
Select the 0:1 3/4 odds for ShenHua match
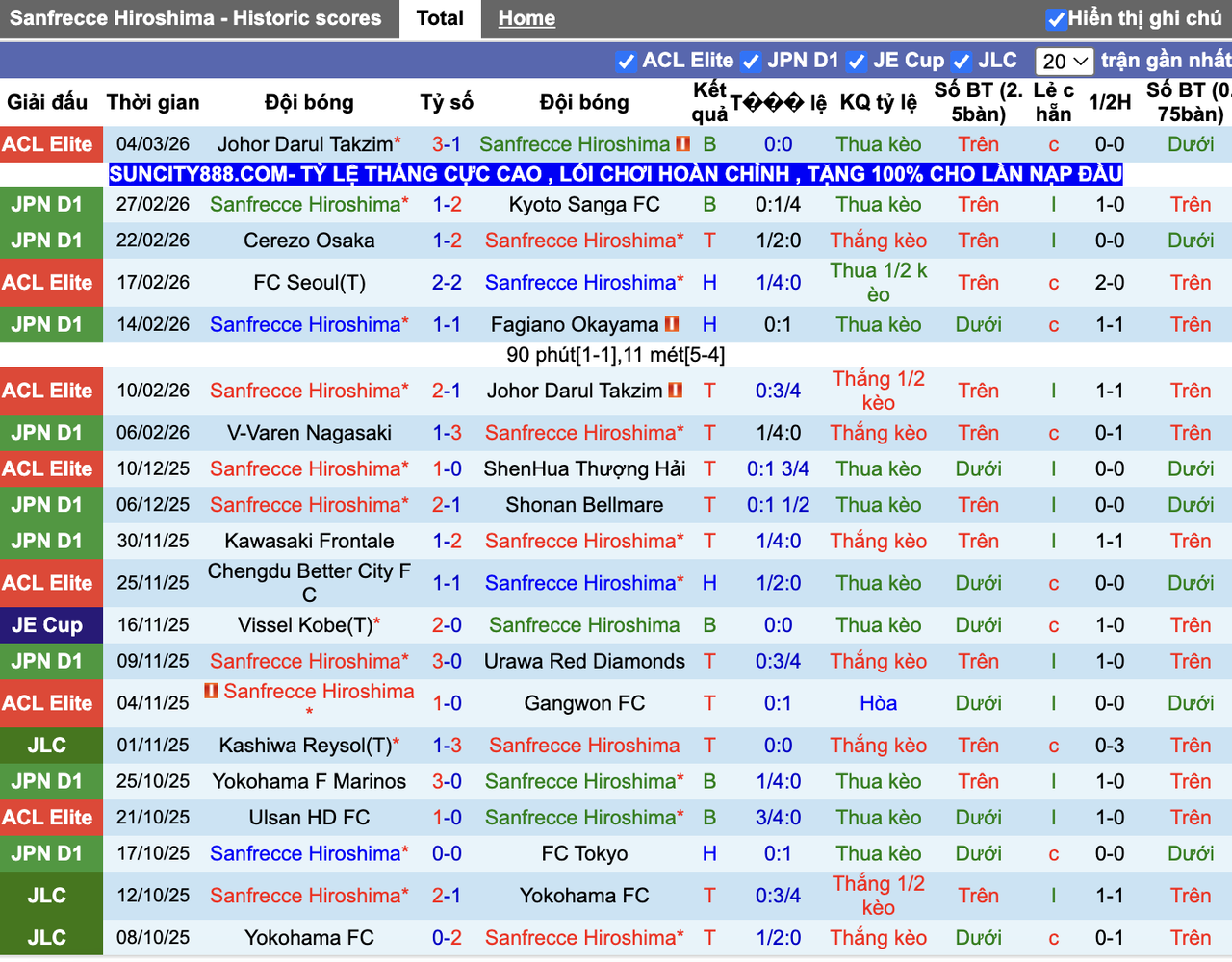point(778,468)
